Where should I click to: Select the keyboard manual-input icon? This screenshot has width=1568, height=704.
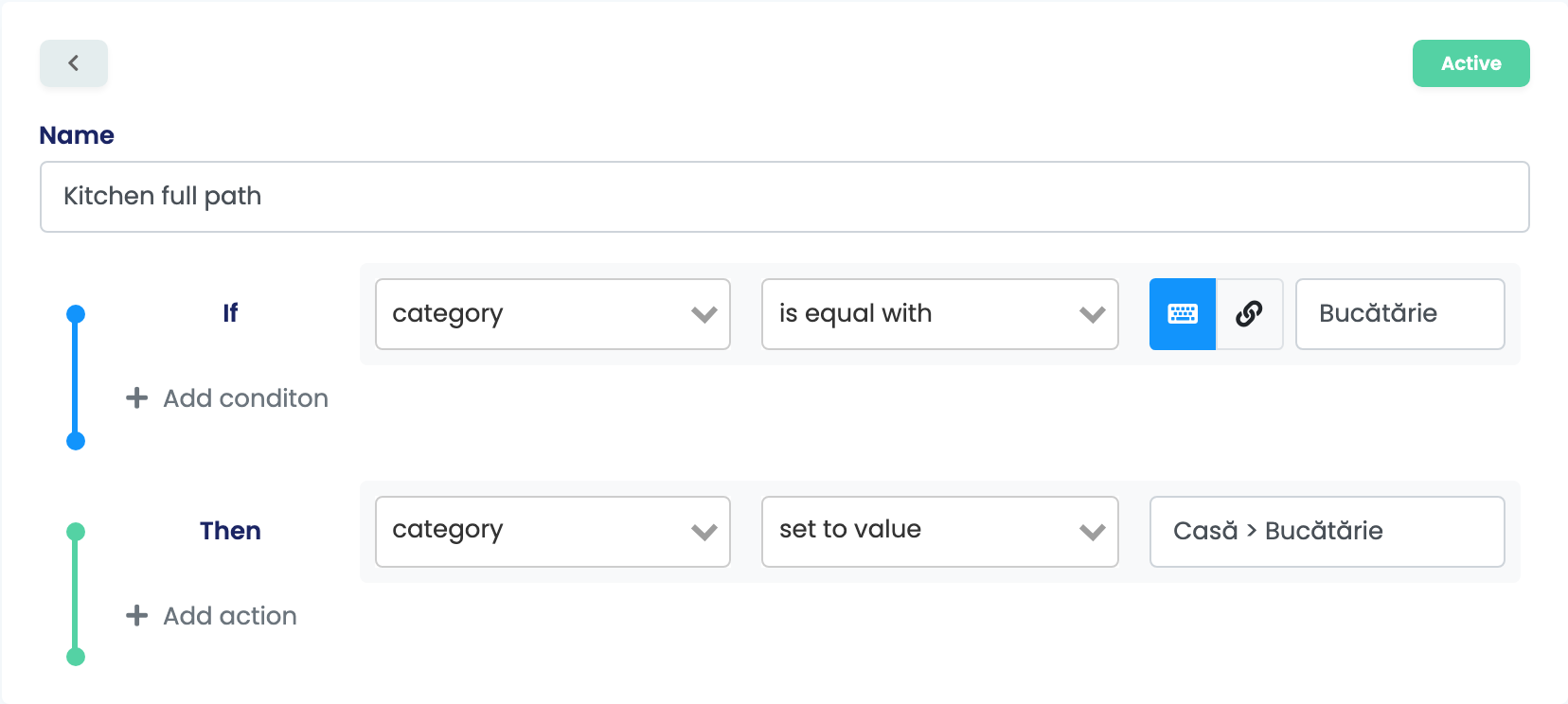pyautogui.click(x=1183, y=314)
